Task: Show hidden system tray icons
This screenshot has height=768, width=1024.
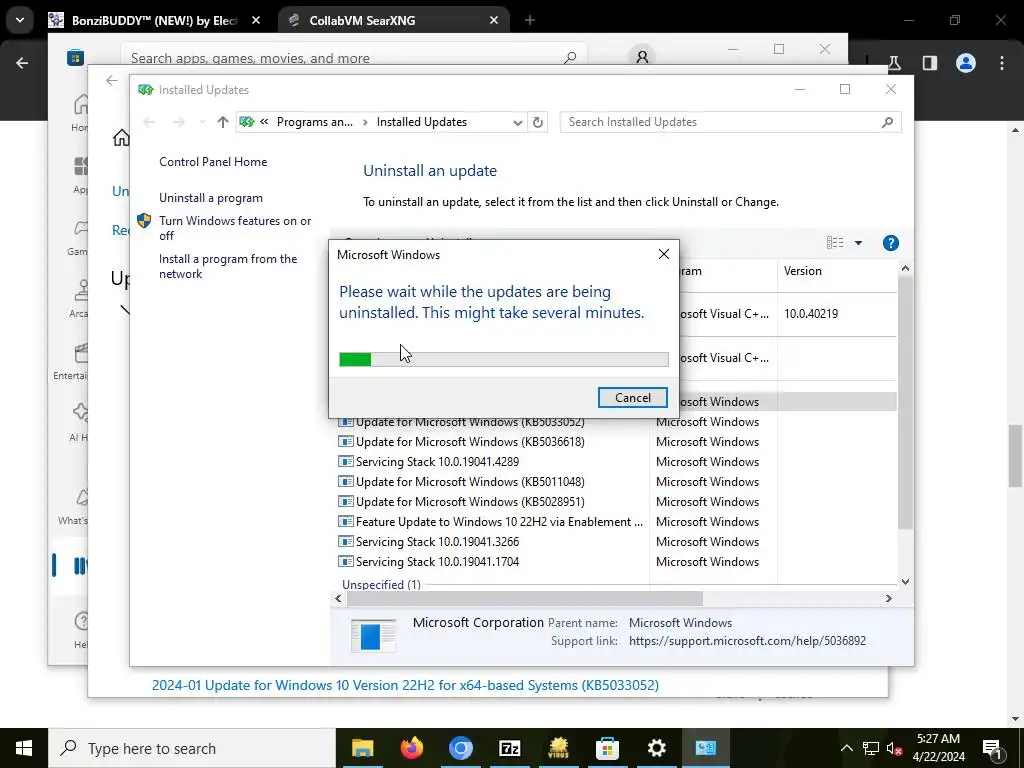Action: tap(846, 748)
